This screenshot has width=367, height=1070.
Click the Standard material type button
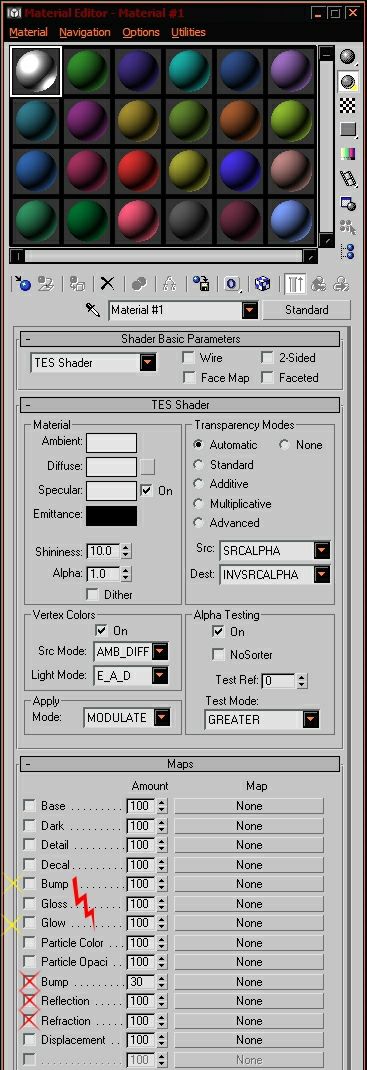306,310
